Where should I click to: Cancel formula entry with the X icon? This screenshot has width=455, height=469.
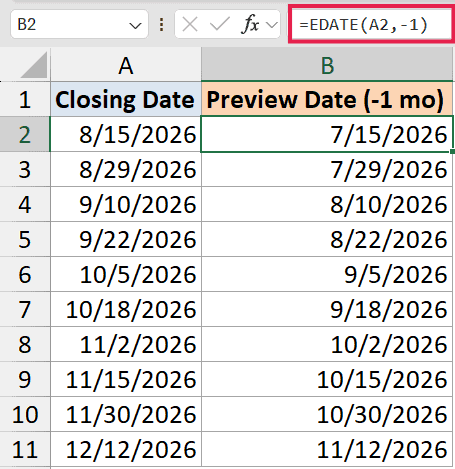tap(190, 25)
